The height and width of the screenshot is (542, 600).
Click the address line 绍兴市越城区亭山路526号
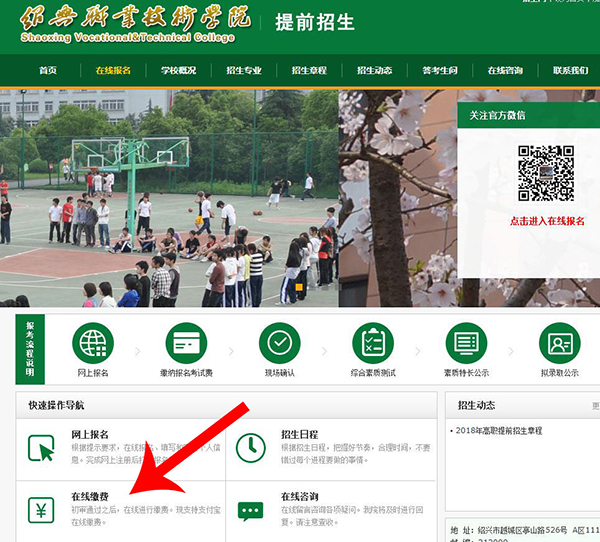[x=522, y=530]
